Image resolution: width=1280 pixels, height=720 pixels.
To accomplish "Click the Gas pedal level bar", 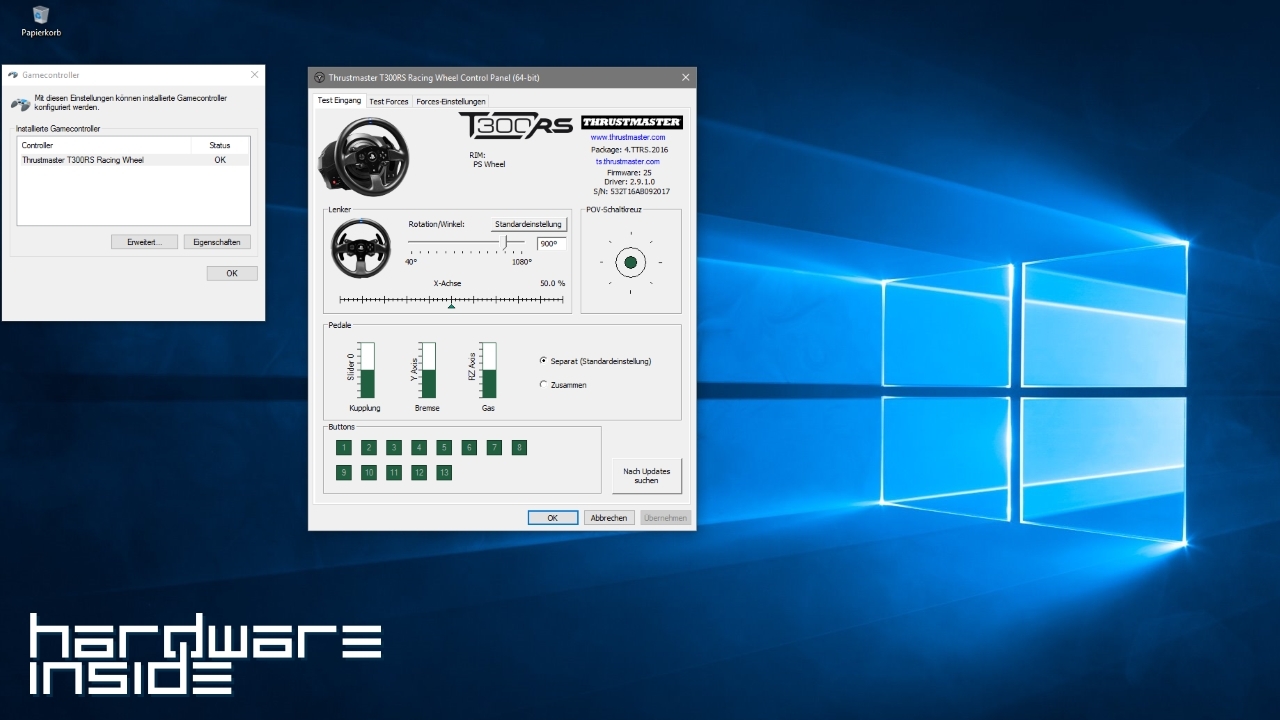I will (x=488, y=370).
